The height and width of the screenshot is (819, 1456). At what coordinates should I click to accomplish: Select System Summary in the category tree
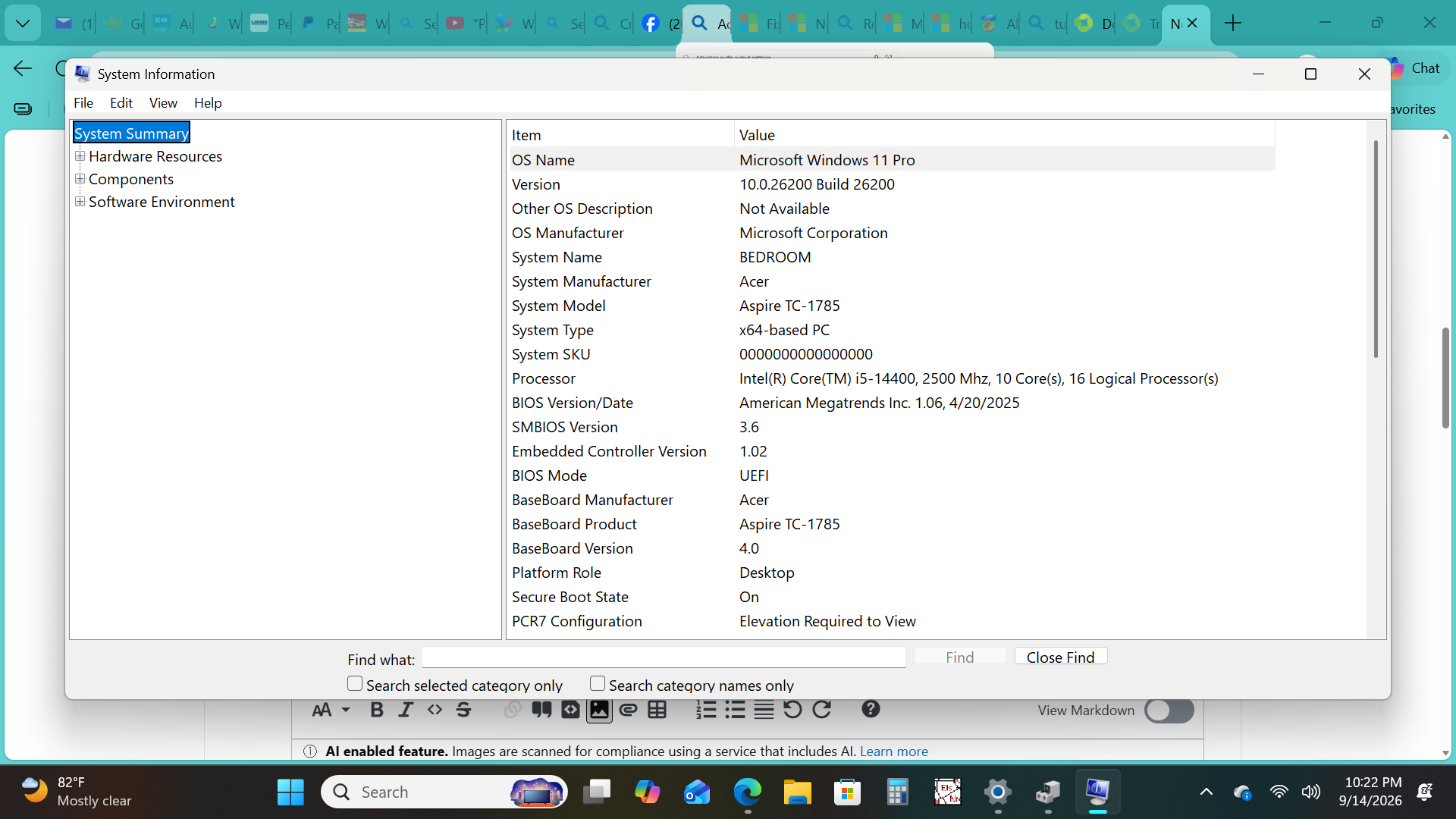tap(131, 133)
